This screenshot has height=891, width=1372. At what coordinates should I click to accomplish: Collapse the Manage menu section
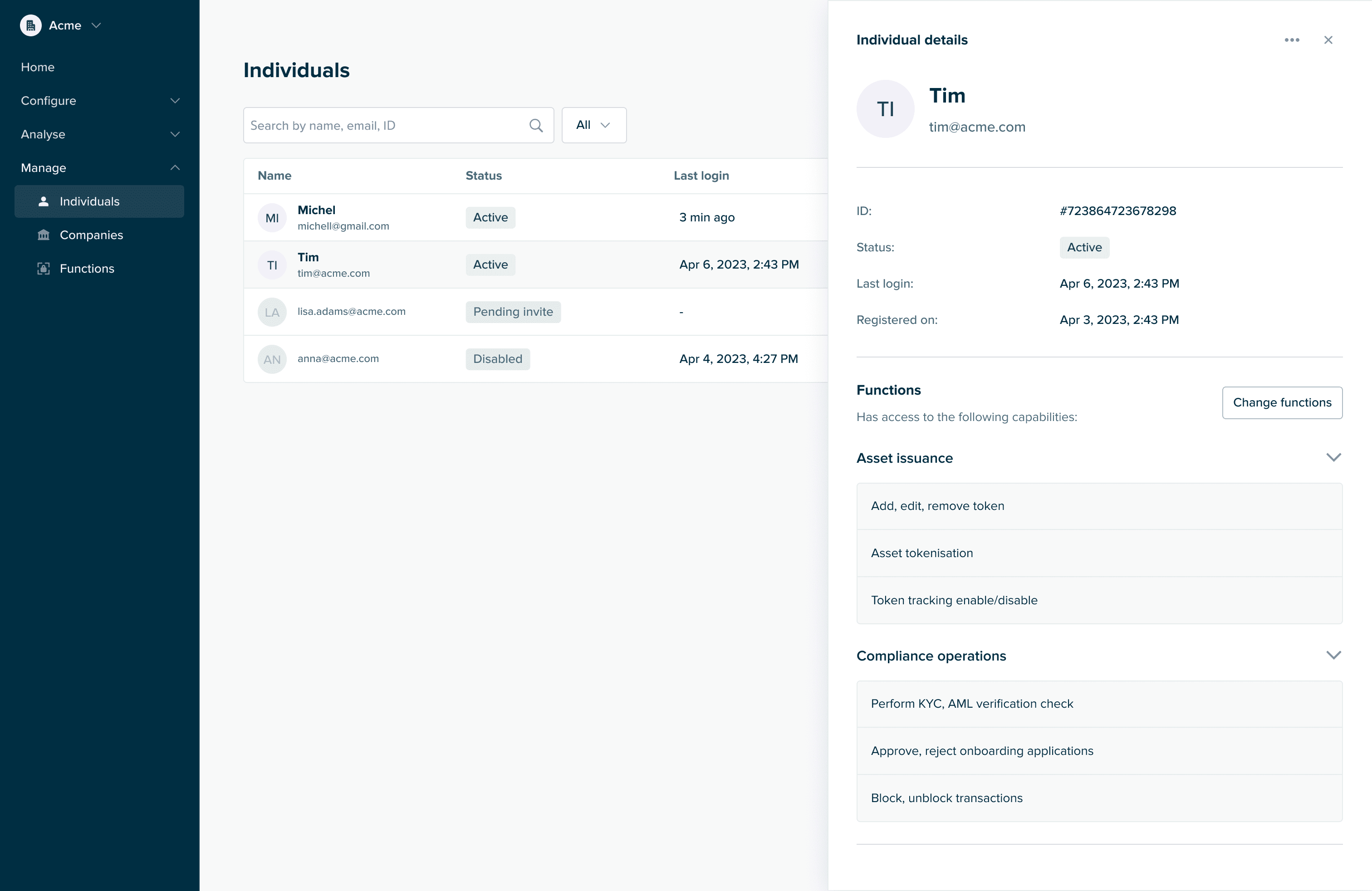[100, 168]
